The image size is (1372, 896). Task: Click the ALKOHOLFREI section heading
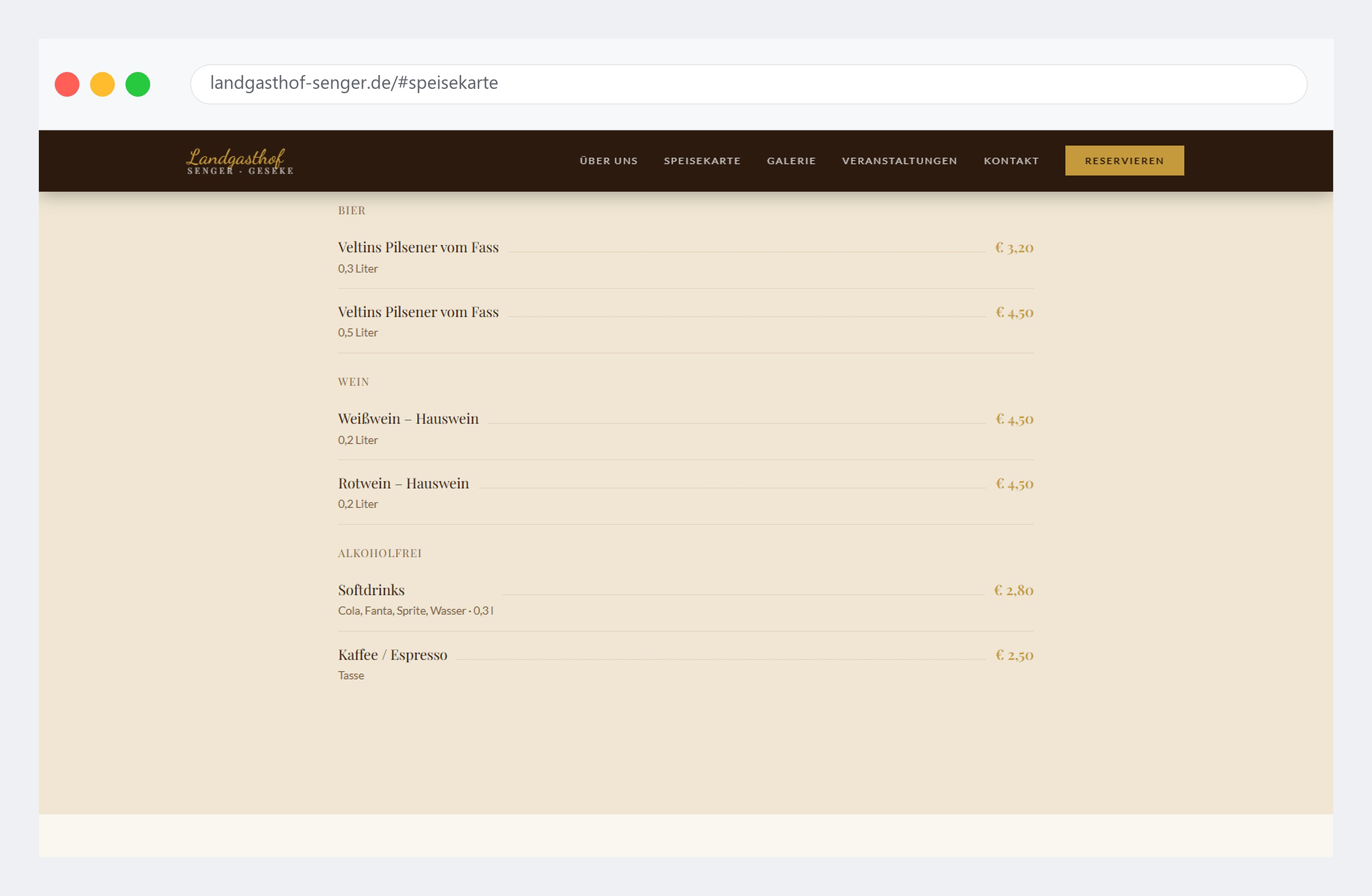point(380,553)
